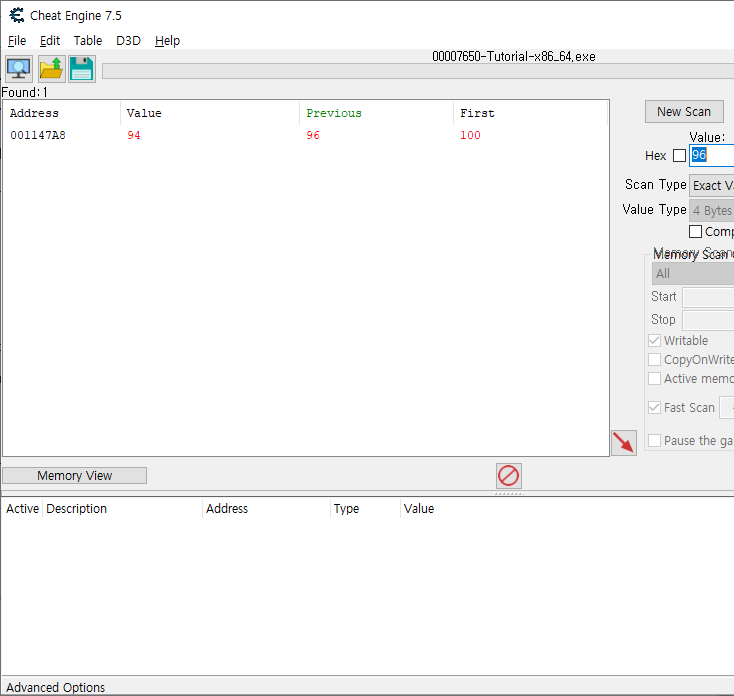Toggle the Writable checkbox
The image size is (734, 696).
click(654, 340)
